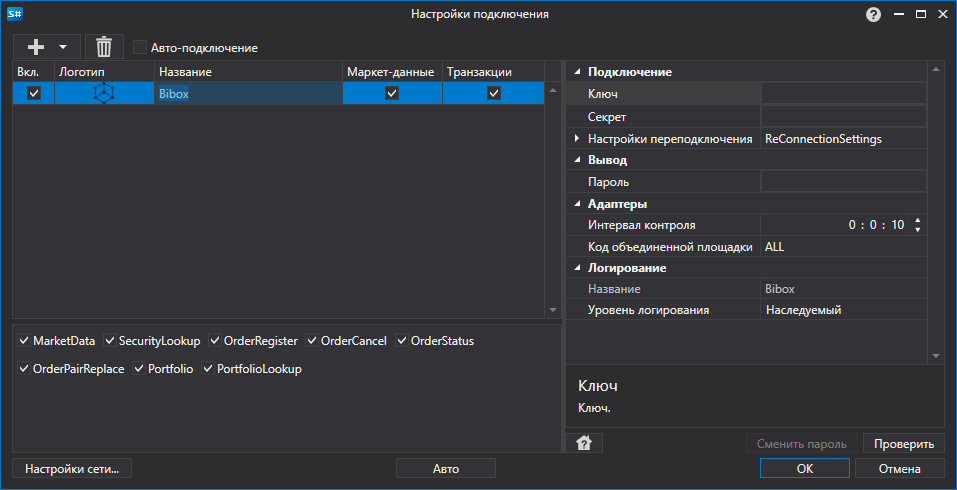Open the add connection dropdown arrow
This screenshot has width=957, height=490.
[62, 46]
